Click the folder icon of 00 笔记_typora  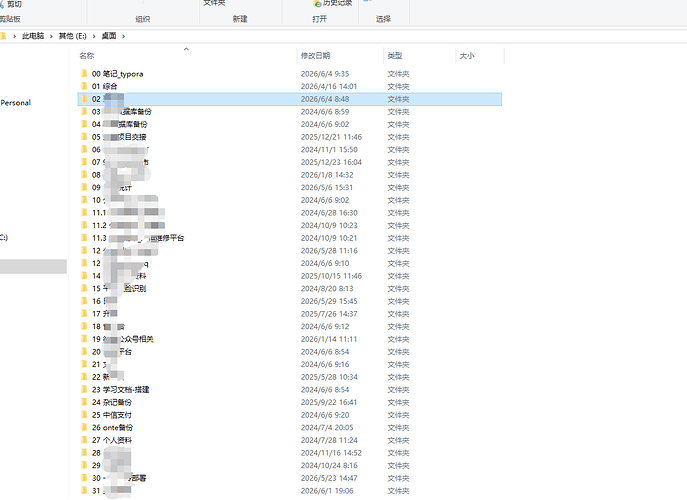(x=84, y=73)
